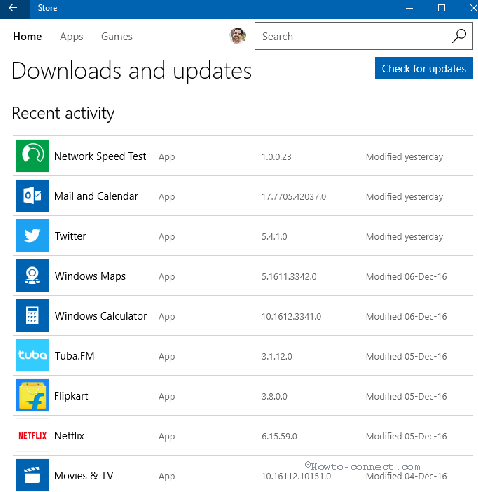Open the Netflix logo icon
The image size is (478, 492).
point(32,435)
